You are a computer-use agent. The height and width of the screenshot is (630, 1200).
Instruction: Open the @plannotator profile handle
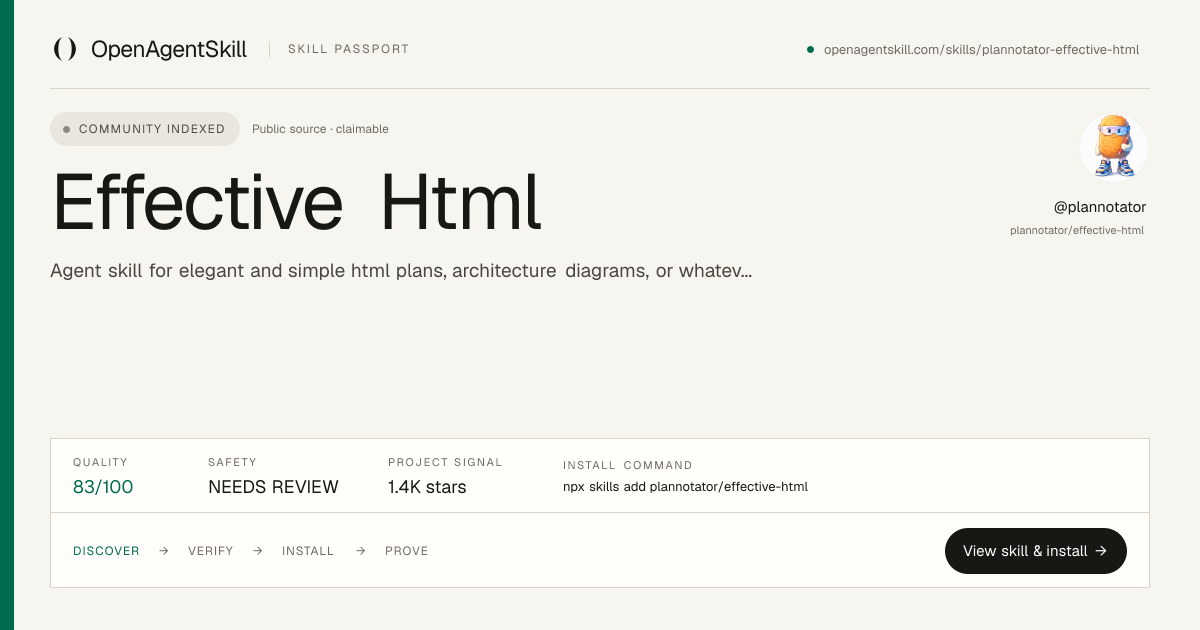click(1100, 207)
